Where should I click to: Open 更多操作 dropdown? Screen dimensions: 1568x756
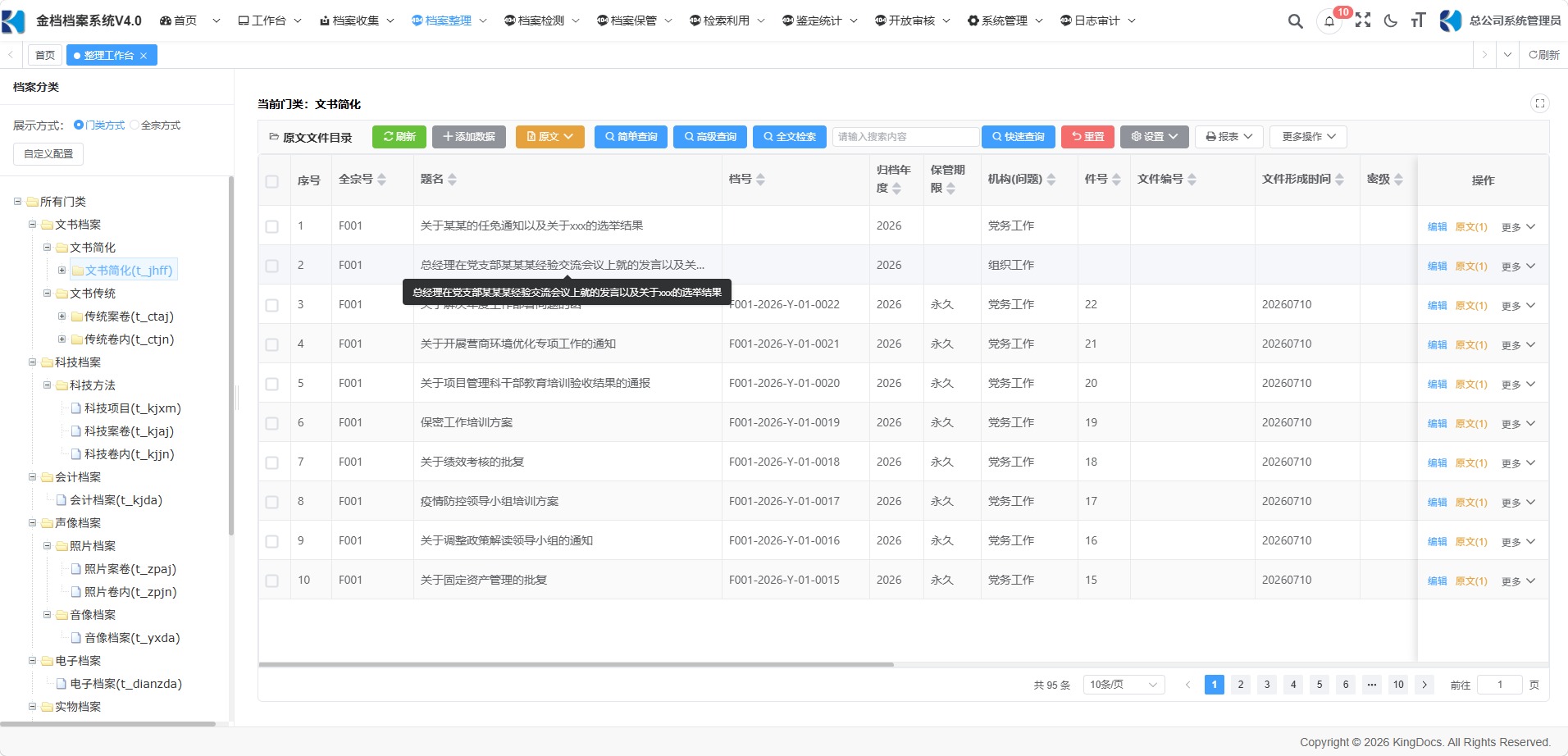tap(1309, 137)
